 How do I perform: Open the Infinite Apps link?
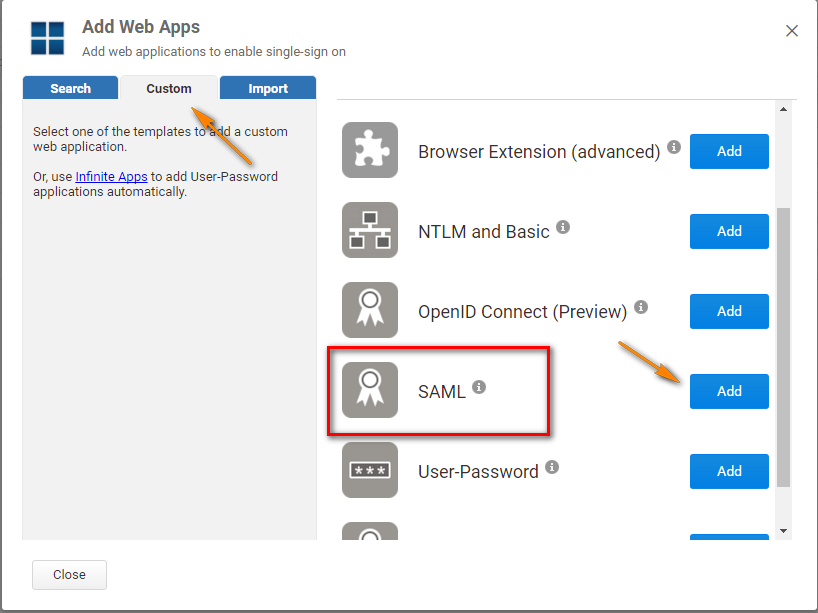tap(111, 177)
